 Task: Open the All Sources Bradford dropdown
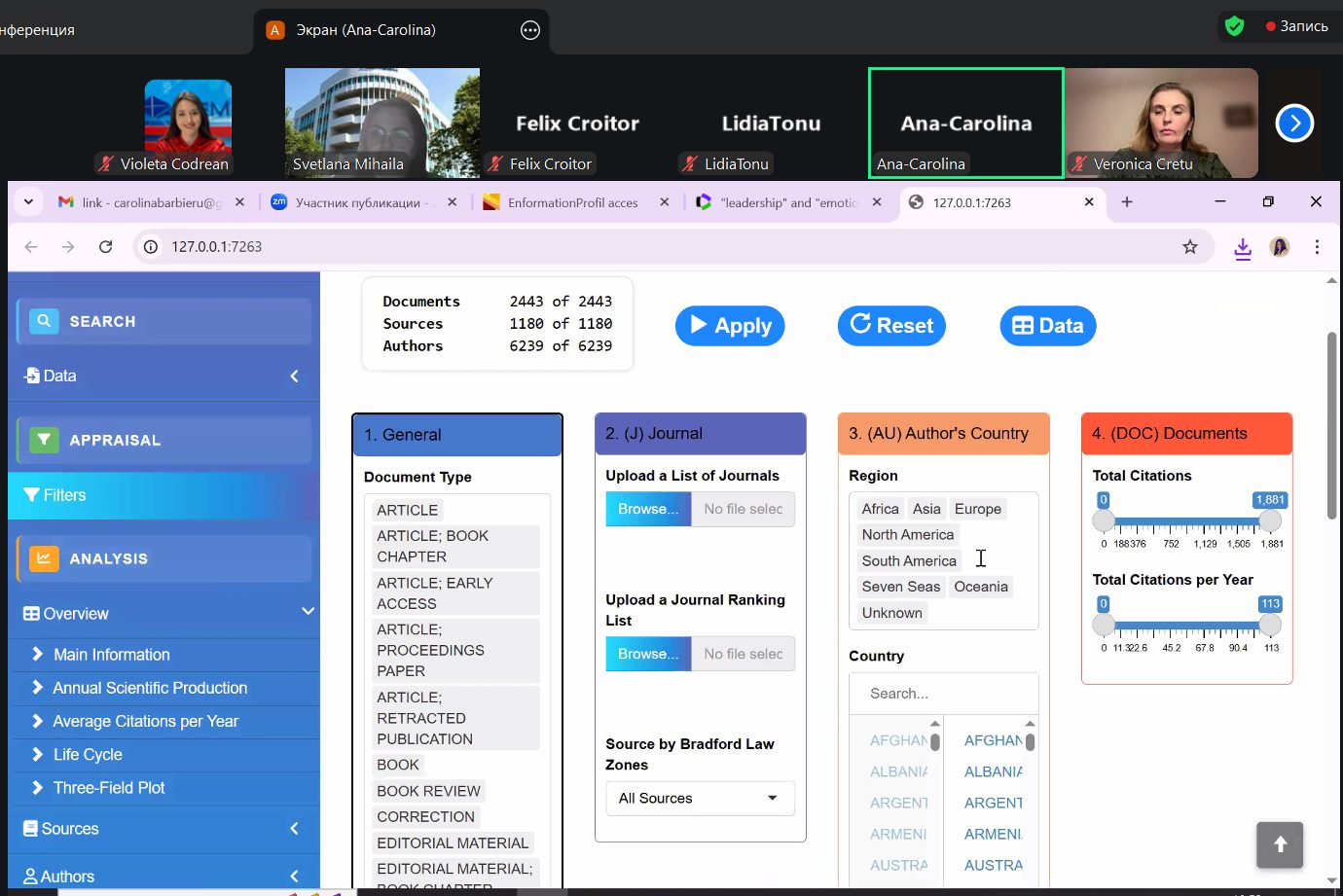(x=699, y=799)
